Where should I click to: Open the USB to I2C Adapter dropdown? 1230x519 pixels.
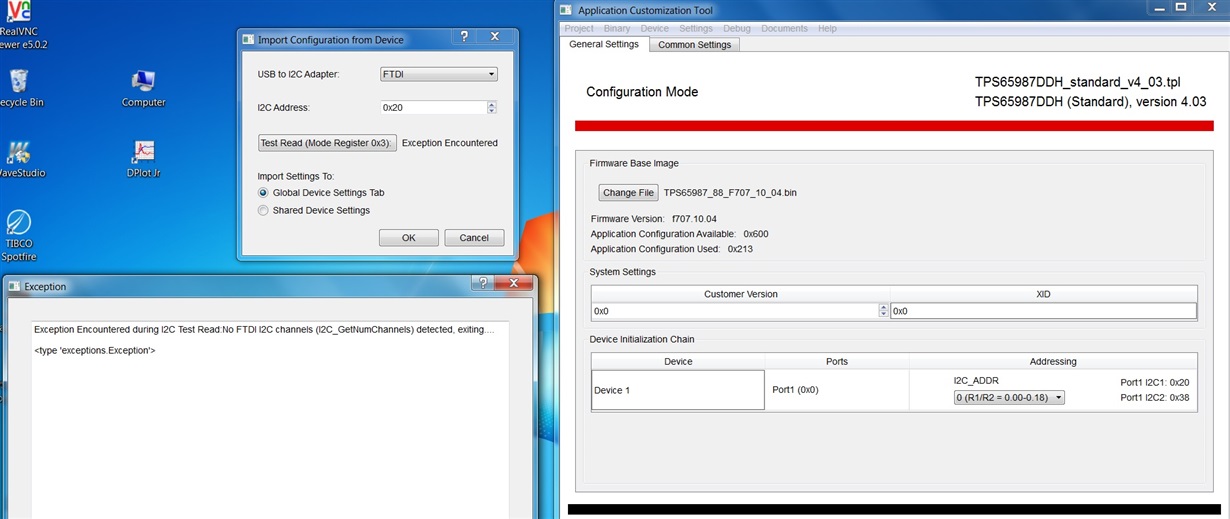tap(438, 74)
